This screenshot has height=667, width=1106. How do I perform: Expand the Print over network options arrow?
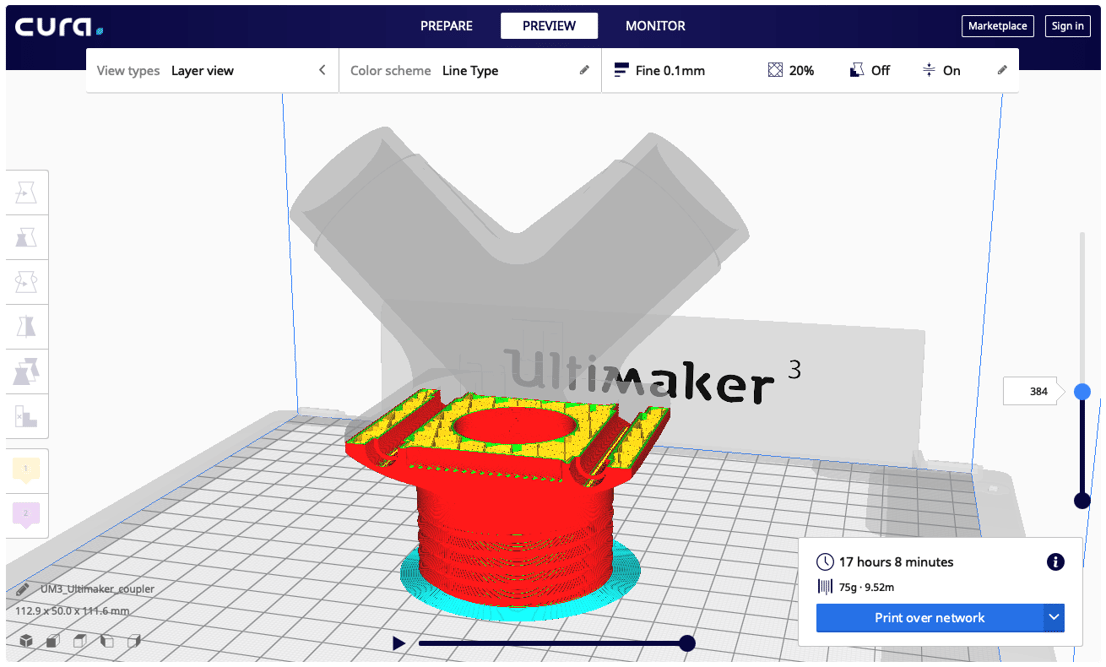click(1054, 617)
